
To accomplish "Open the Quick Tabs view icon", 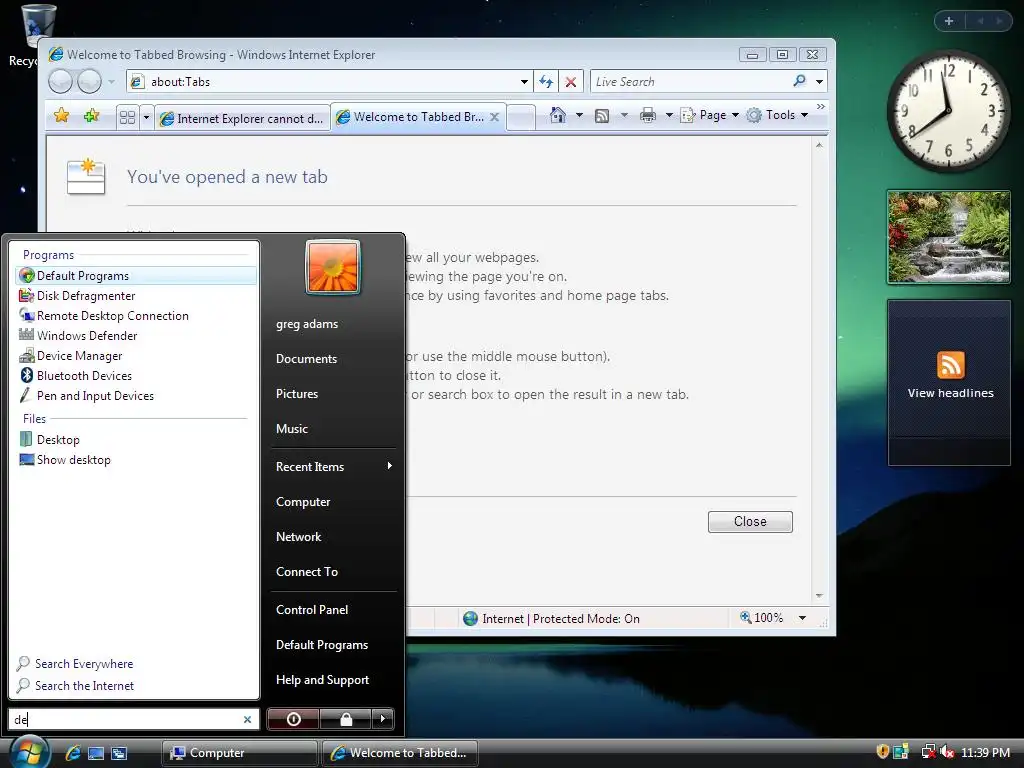I will [127, 118].
